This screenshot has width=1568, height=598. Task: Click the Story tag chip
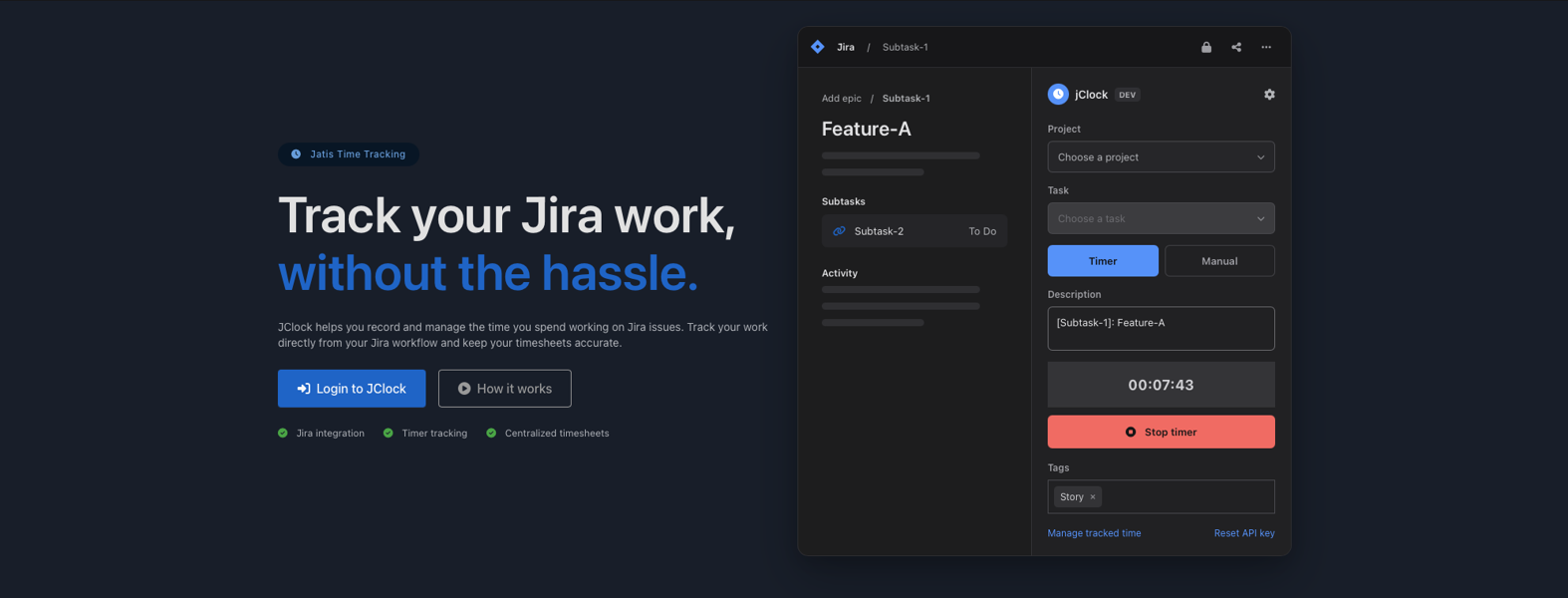click(1077, 496)
